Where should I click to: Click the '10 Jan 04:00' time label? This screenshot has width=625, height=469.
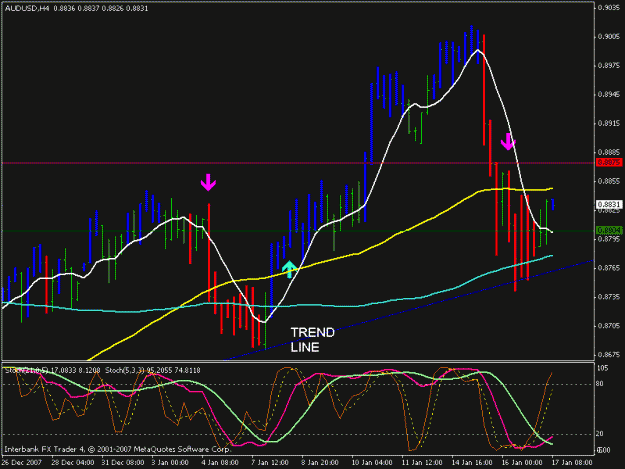point(371,463)
